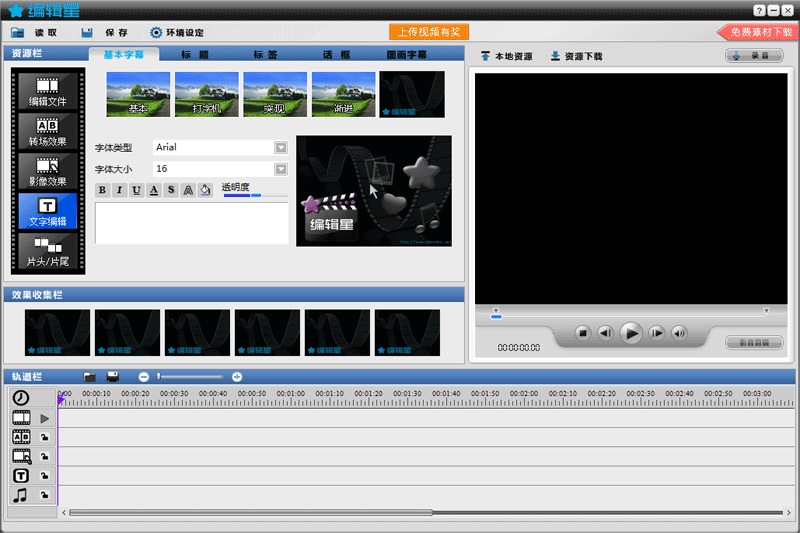Open the 资源下载 resource download tab
This screenshot has width=800, height=533.
[577, 56]
